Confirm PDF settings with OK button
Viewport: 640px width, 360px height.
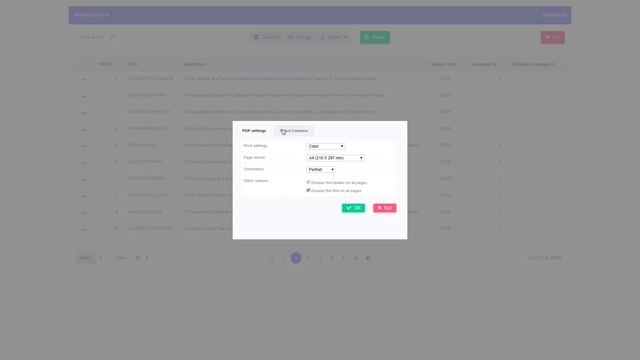pos(353,208)
